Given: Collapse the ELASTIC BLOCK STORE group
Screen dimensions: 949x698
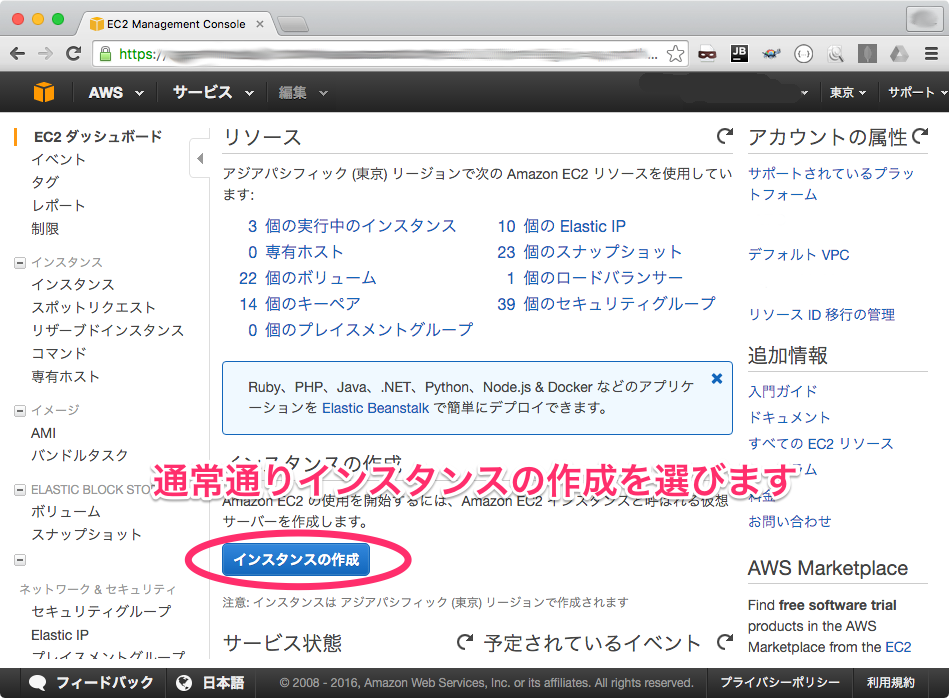Looking at the screenshot, I should pyautogui.click(x=20, y=490).
